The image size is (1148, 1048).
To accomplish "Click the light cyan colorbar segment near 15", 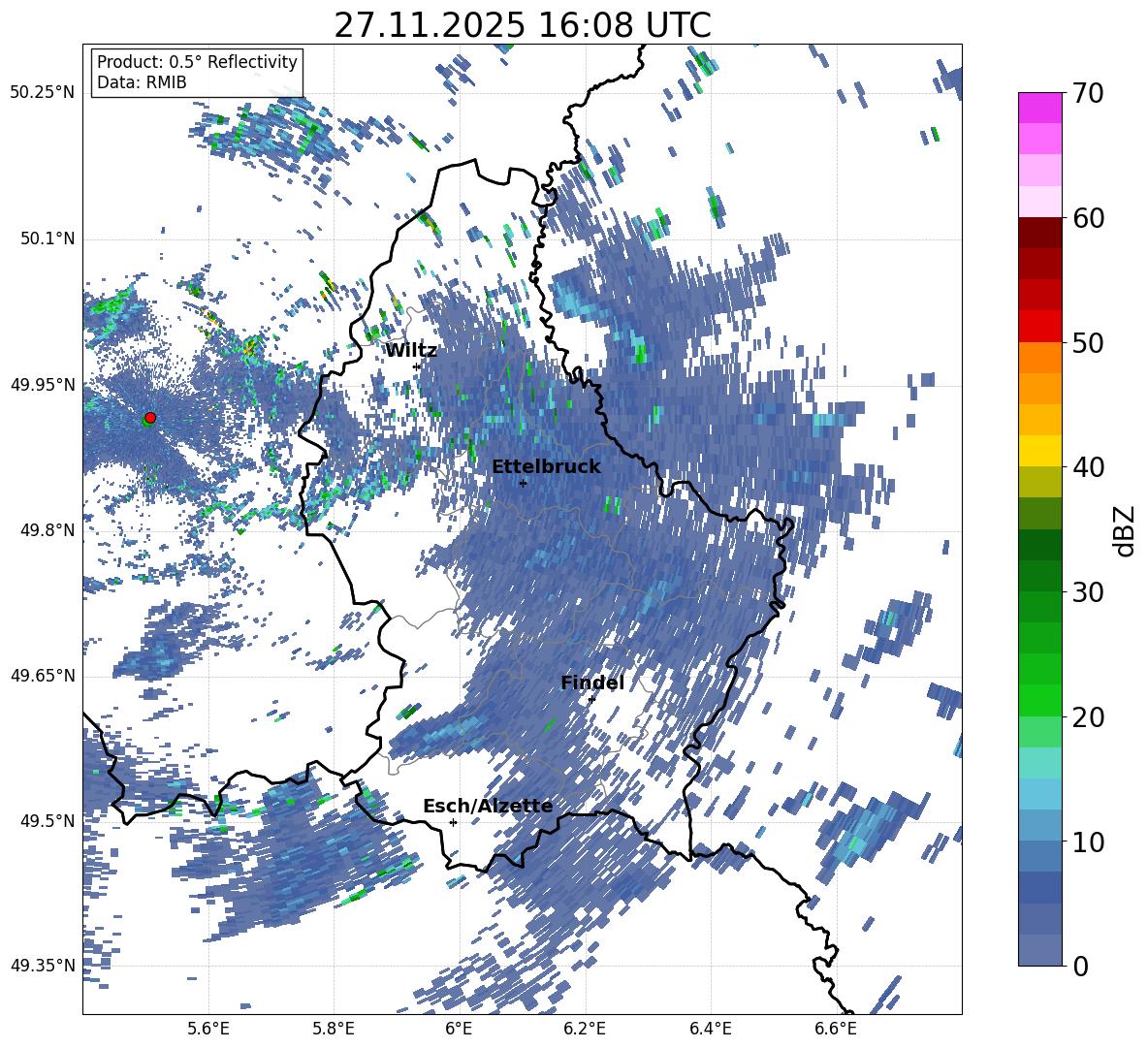I will point(1039,763).
